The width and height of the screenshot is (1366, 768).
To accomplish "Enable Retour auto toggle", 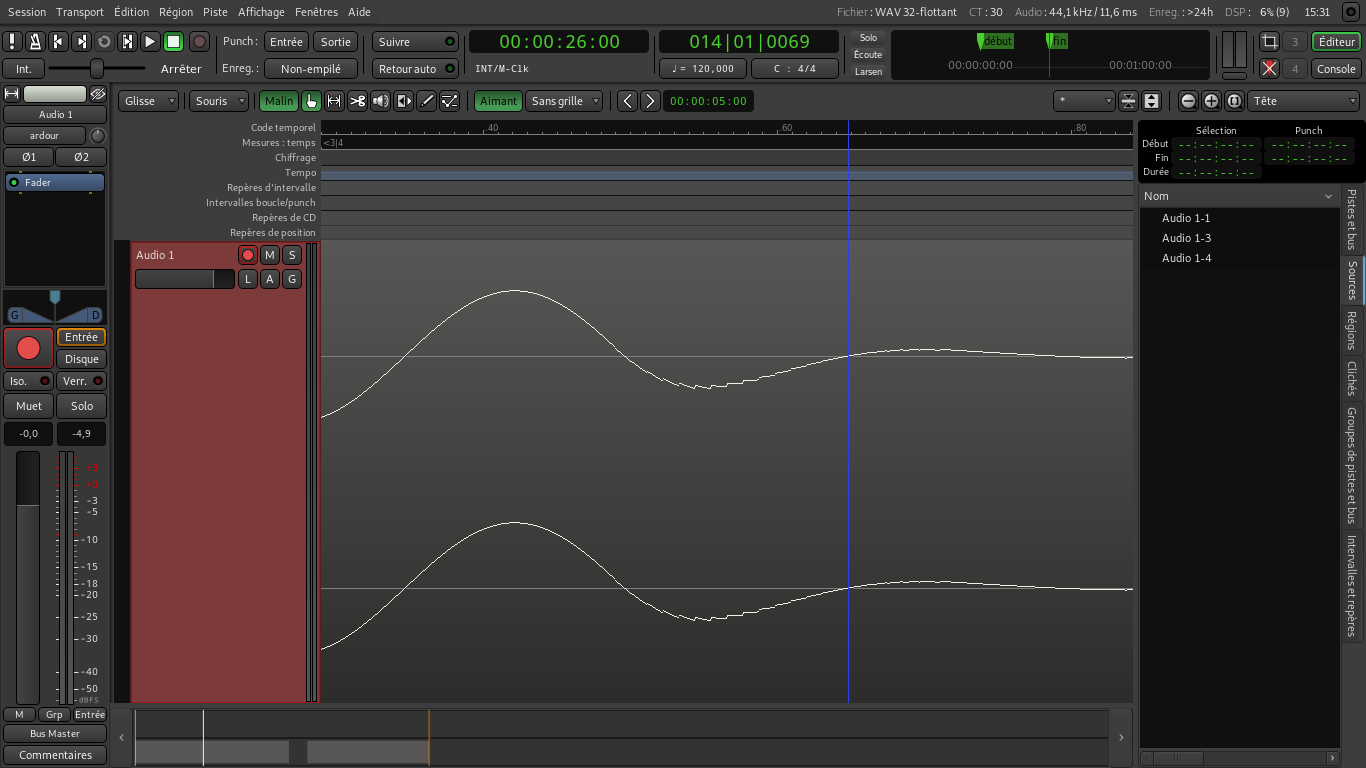I will [x=415, y=69].
